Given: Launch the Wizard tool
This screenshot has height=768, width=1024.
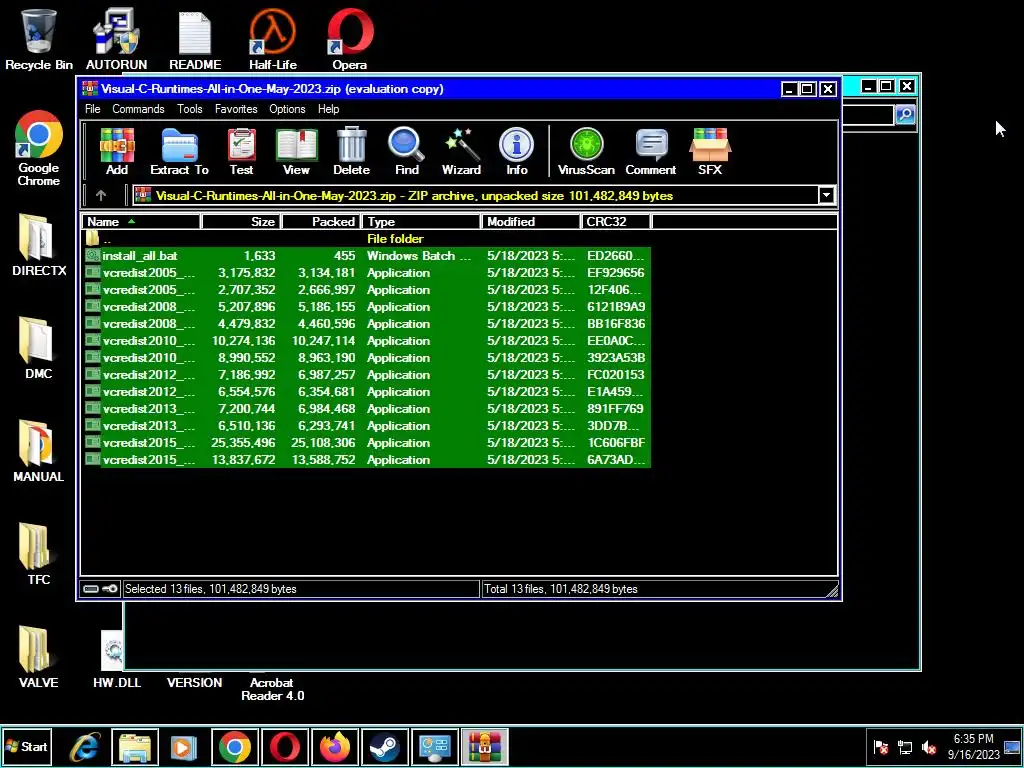Looking at the screenshot, I should 461,152.
